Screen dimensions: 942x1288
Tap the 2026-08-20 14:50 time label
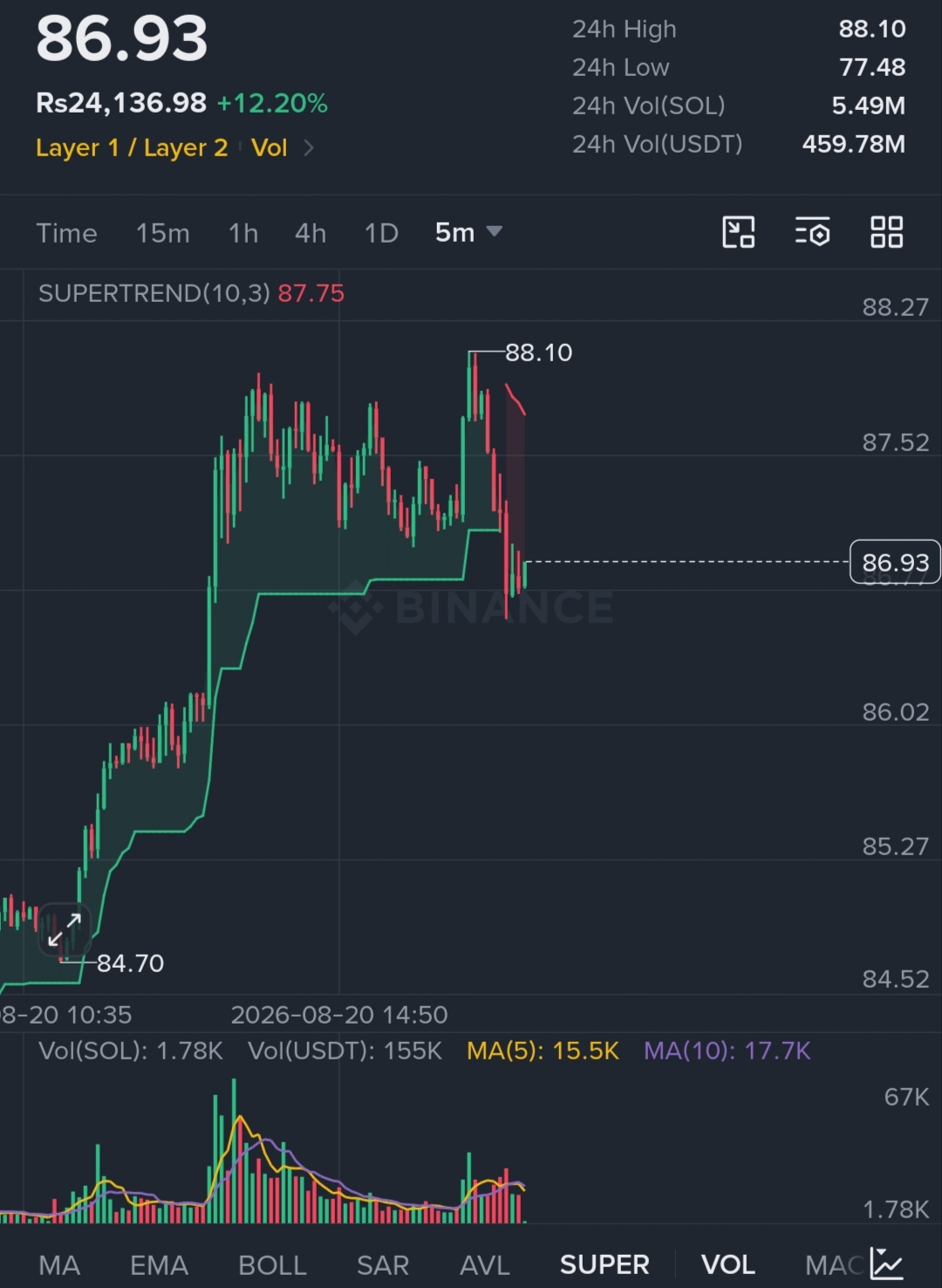point(339,1014)
